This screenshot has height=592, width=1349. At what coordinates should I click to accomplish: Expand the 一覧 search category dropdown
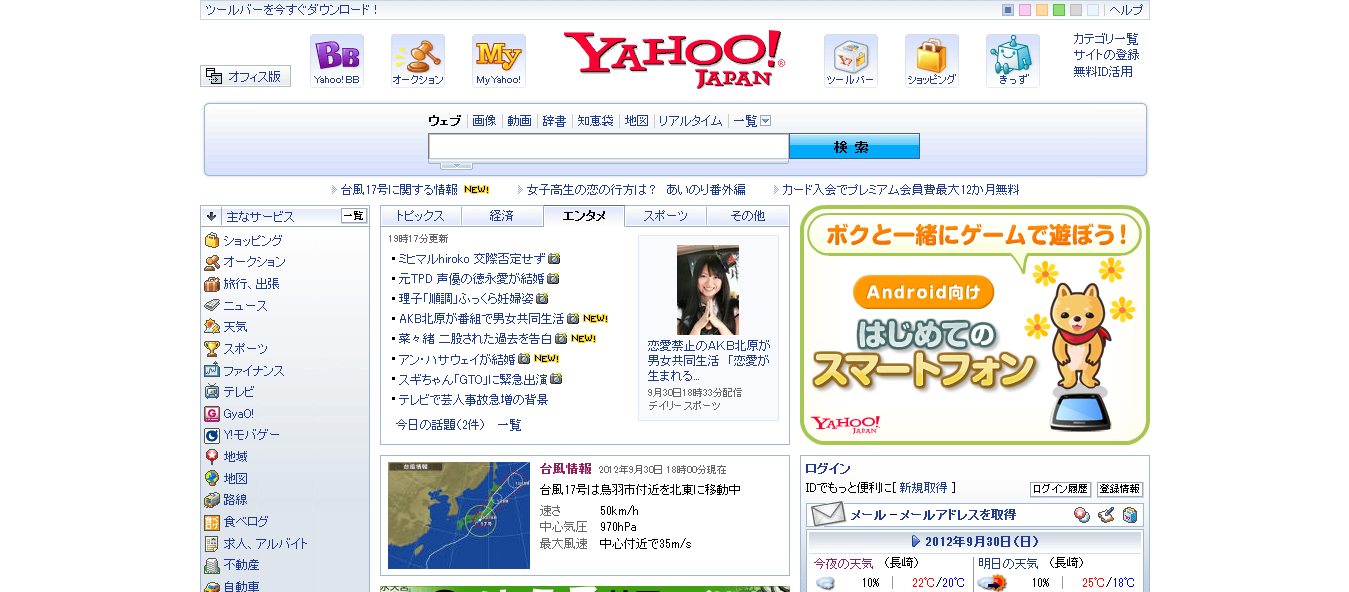tap(766, 121)
